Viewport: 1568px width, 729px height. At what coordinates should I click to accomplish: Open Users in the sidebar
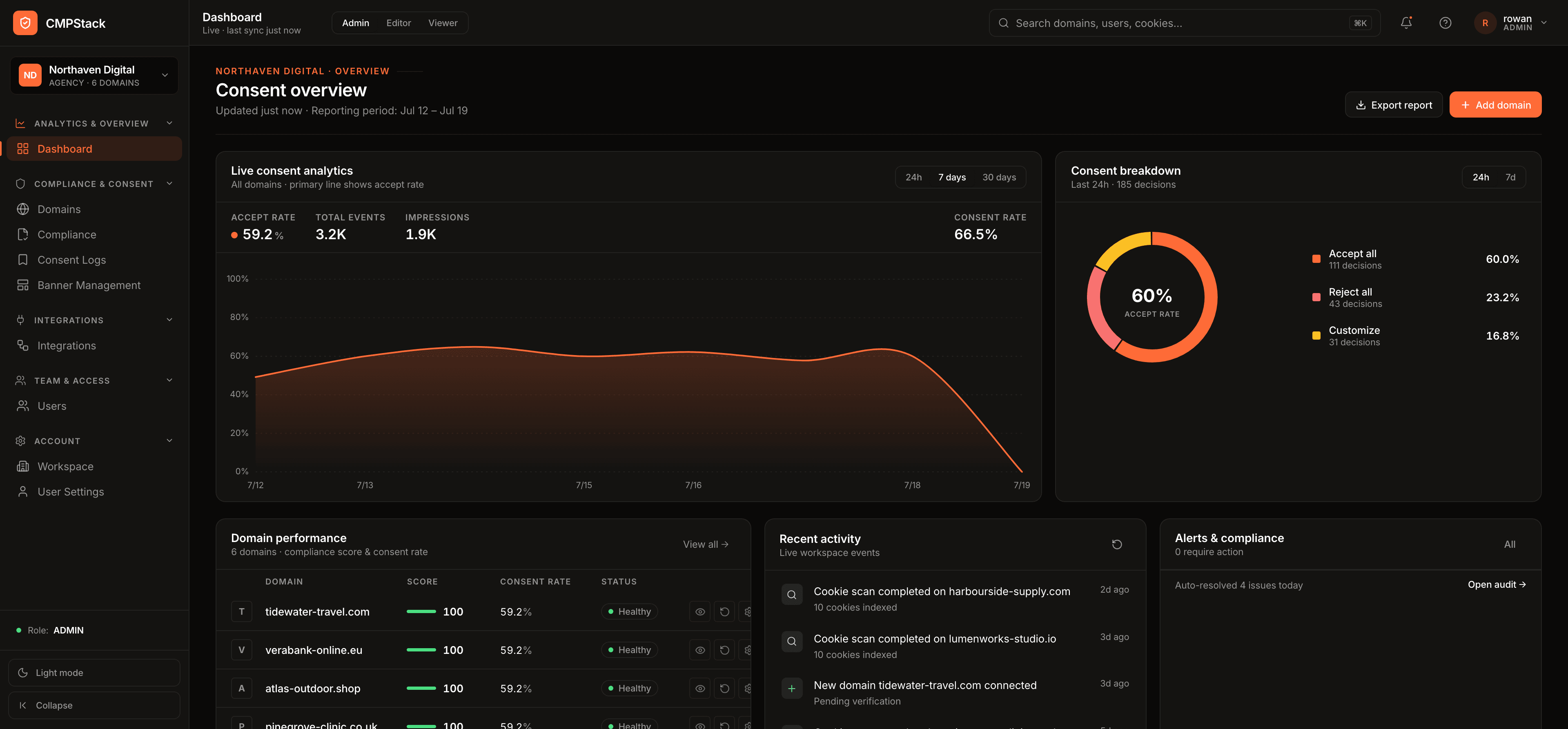(x=94, y=406)
